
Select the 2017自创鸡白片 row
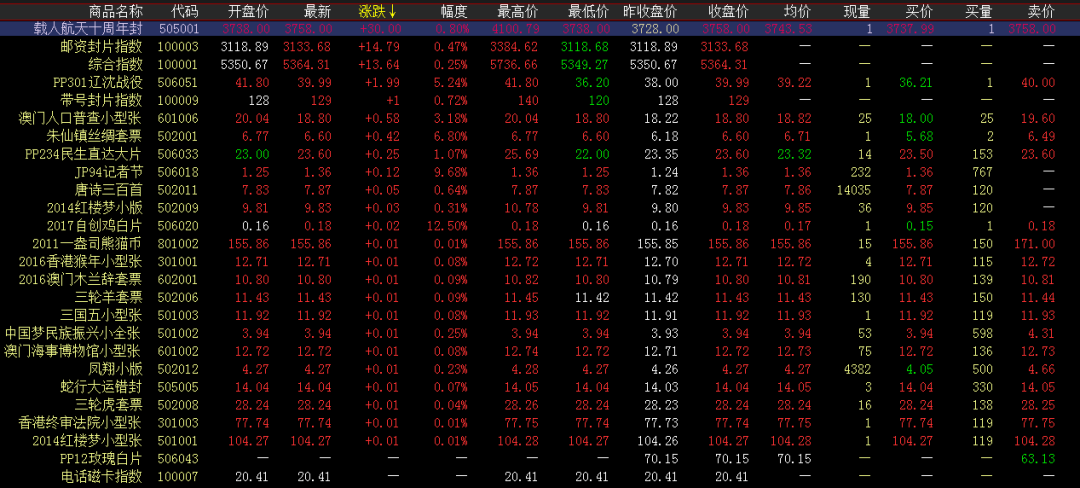pos(540,226)
